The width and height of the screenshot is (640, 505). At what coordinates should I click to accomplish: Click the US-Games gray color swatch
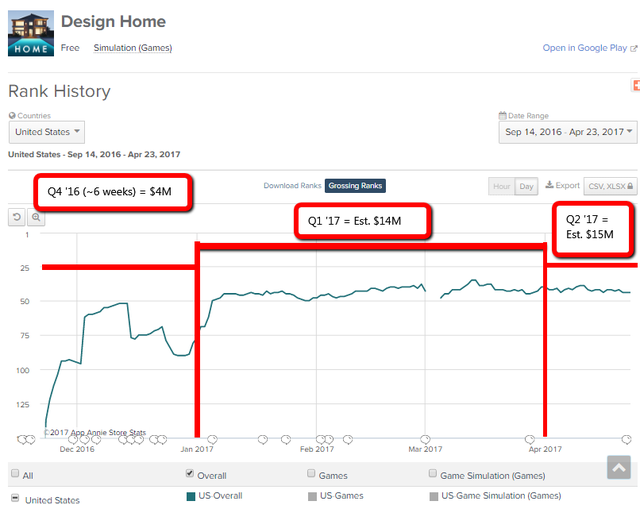pos(312,496)
